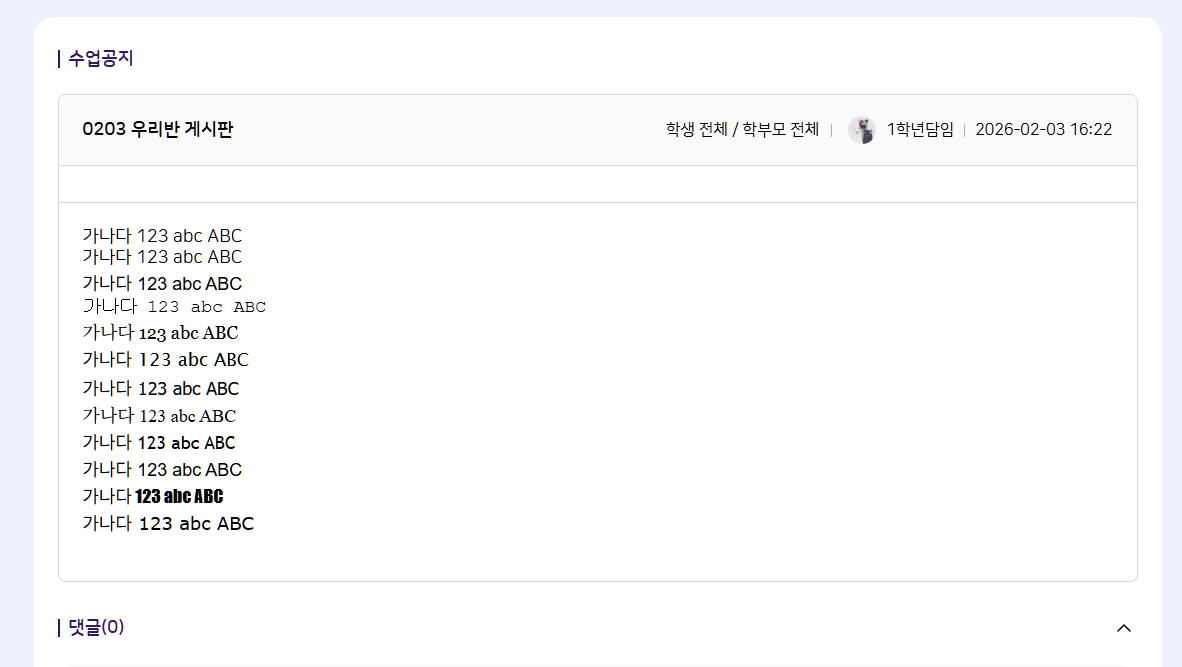
Task: Click the thin Times-style serif text line
Action: pos(159,415)
